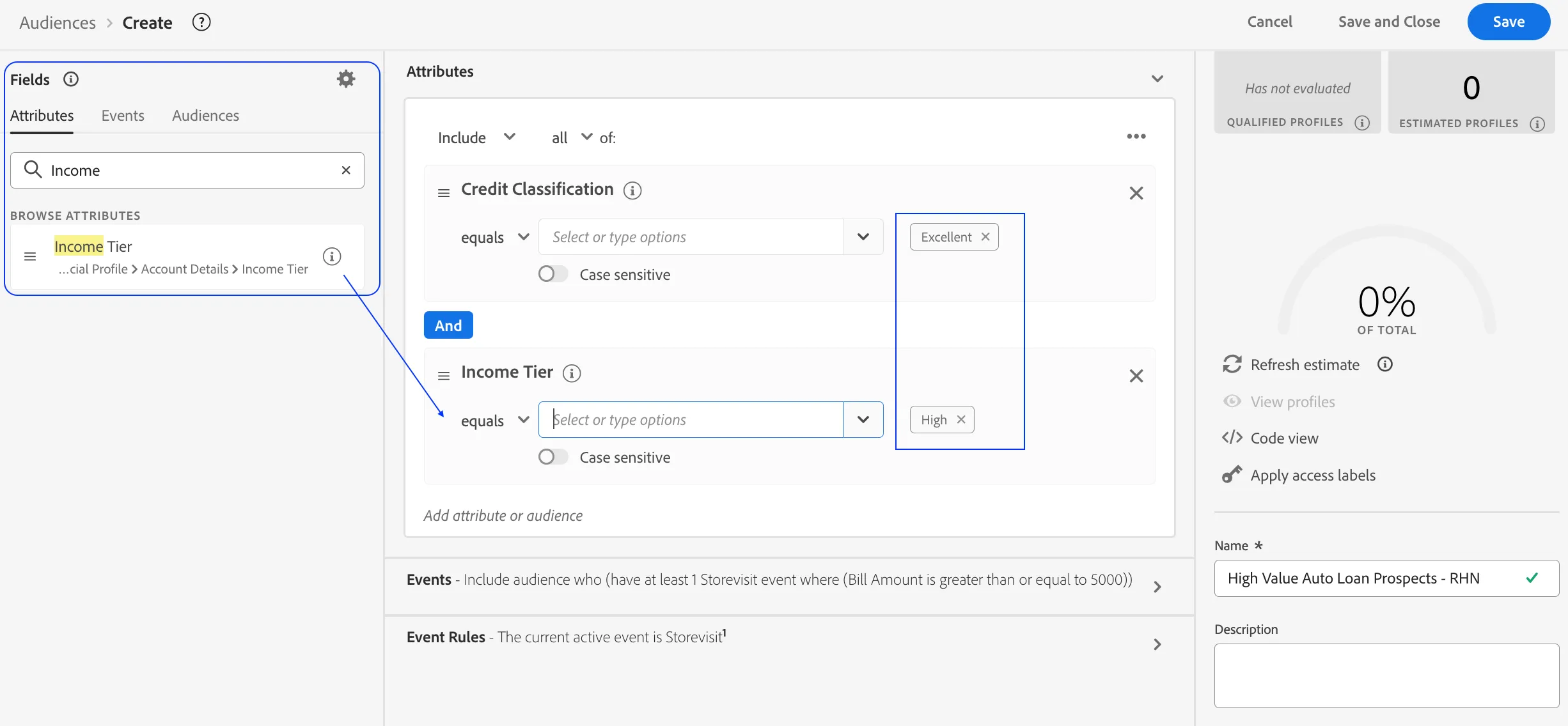Remove the High value tag
This screenshot has width=1568, height=726.
coord(961,419)
